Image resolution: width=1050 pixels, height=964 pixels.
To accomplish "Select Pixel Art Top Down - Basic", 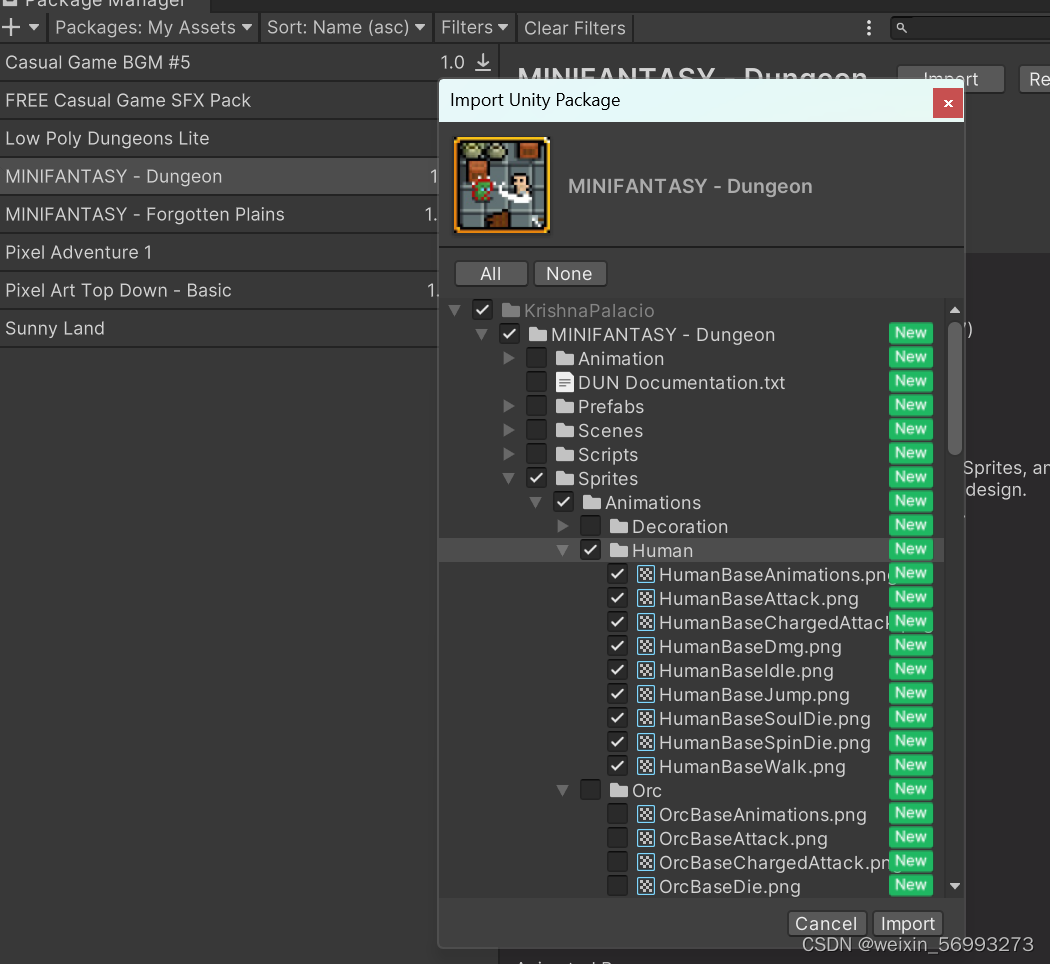I will click(x=219, y=291).
